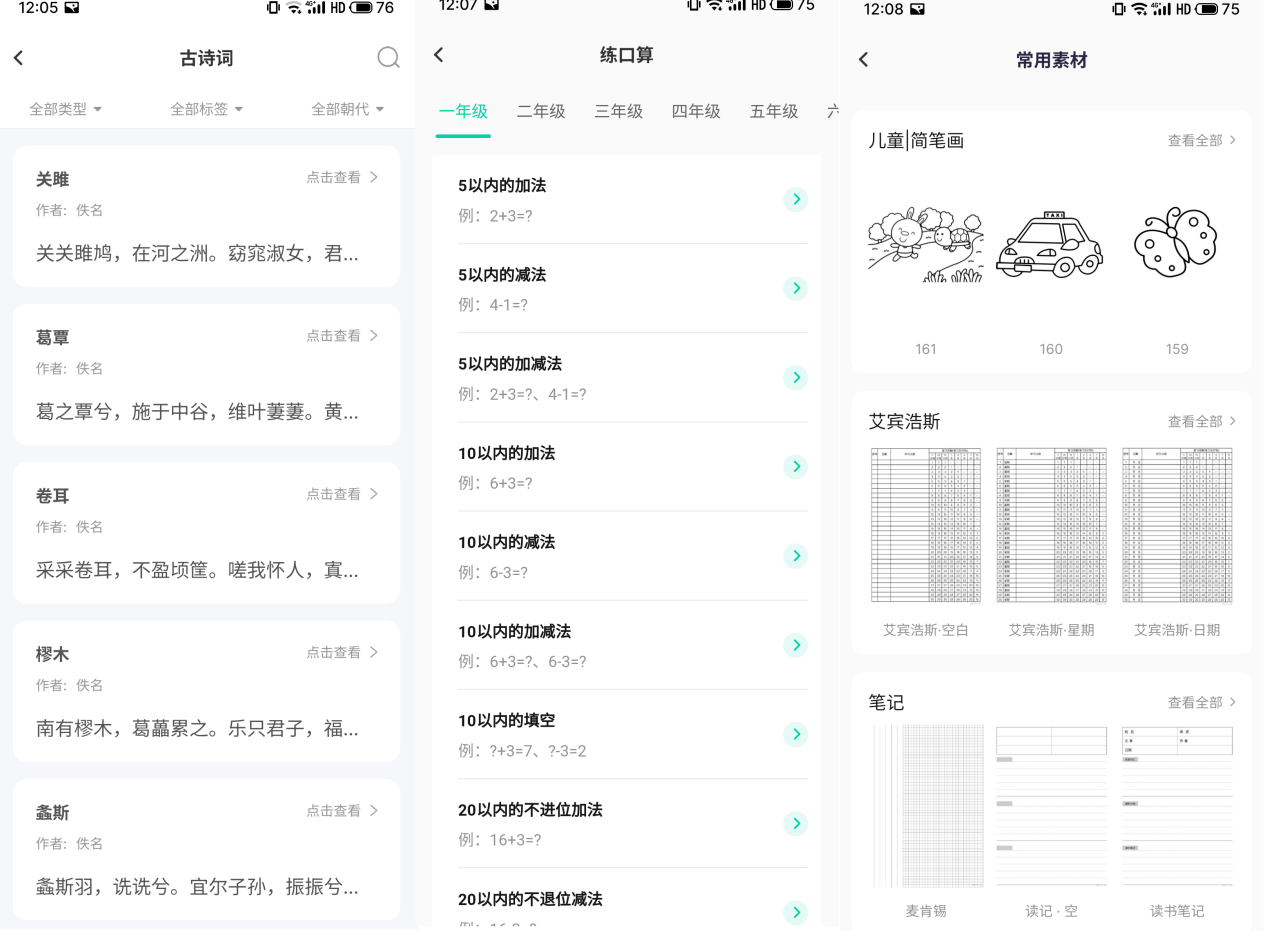Go back from the 常用素材 screen
Viewport: 1267px width, 947px height.
864,60
